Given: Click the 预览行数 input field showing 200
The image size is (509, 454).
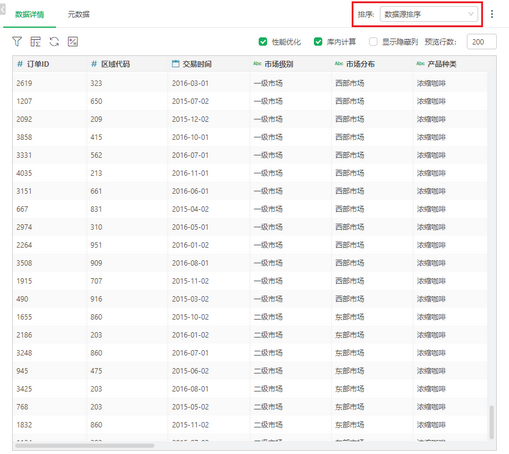Looking at the screenshot, I should pyautogui.click(x=482, y=42).
